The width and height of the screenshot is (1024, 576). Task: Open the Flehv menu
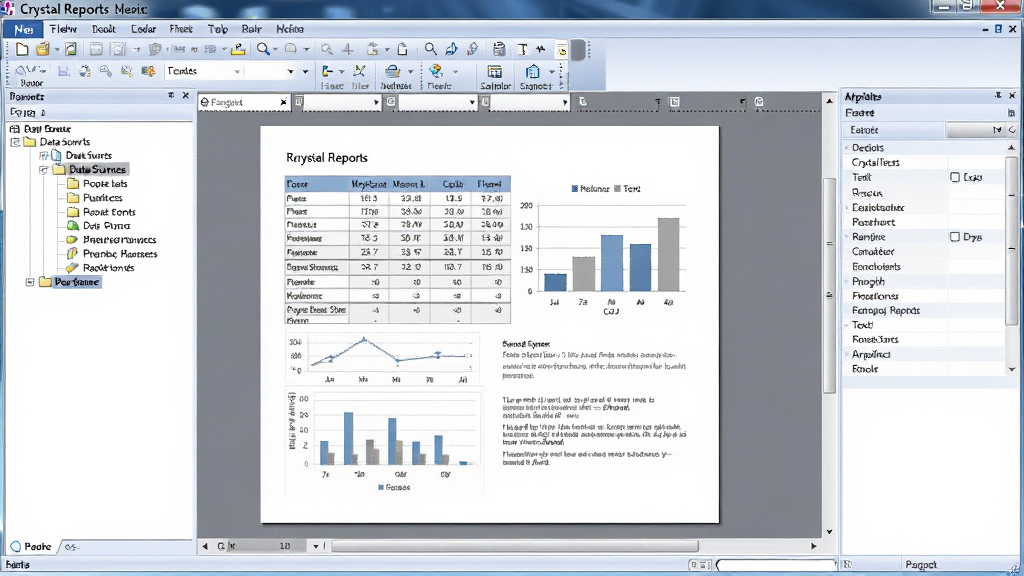pyautogui.click(x=63, y=29)
